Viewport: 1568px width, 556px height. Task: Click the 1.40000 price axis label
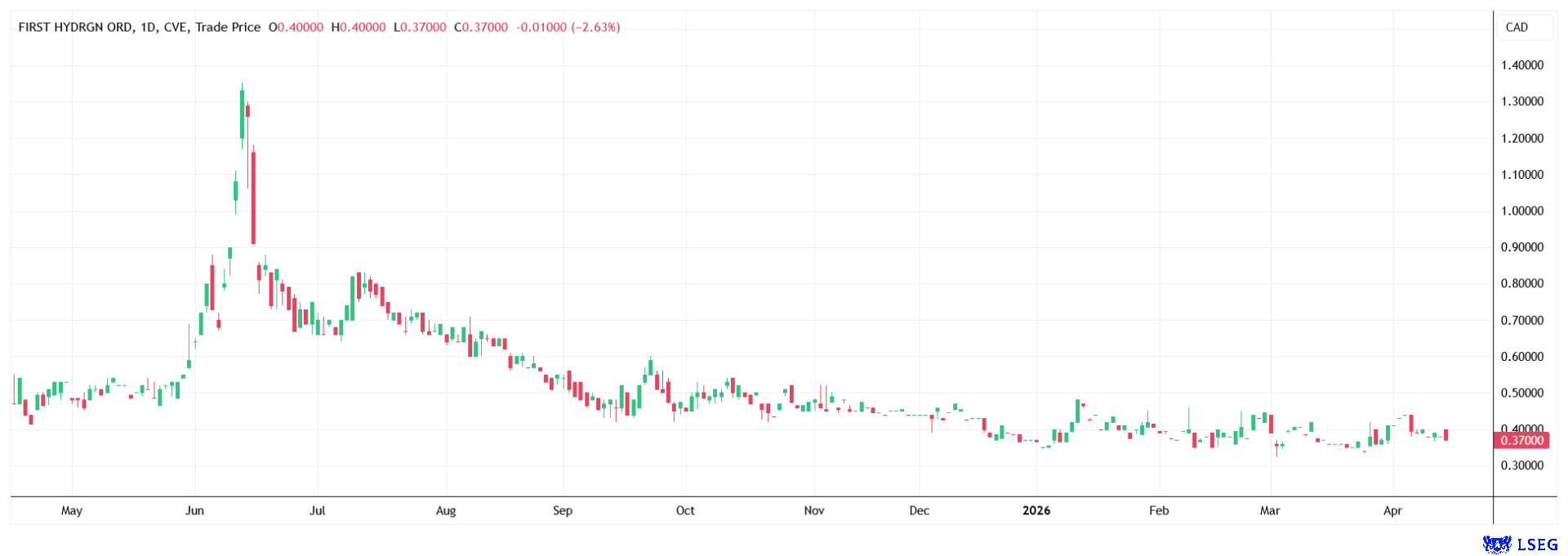pos(1522,65)
